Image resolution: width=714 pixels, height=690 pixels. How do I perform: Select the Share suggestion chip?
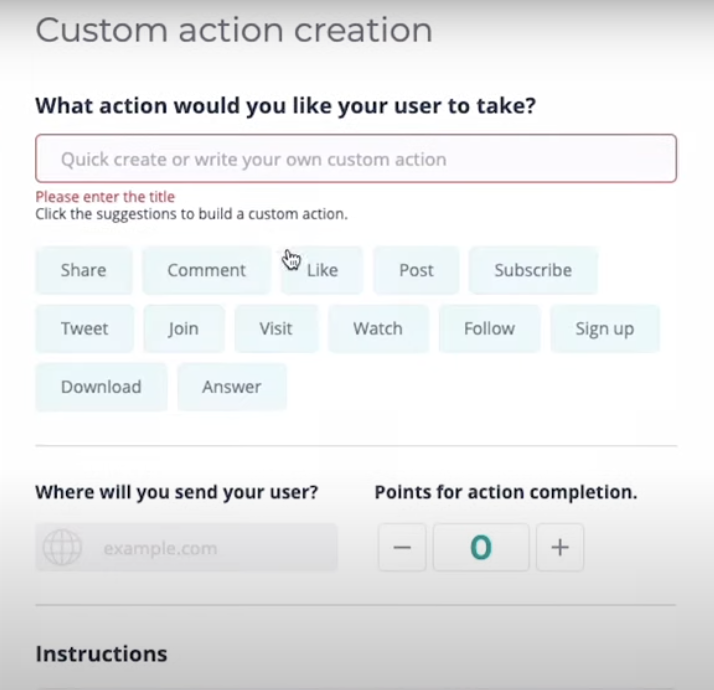tap(84, 270)
